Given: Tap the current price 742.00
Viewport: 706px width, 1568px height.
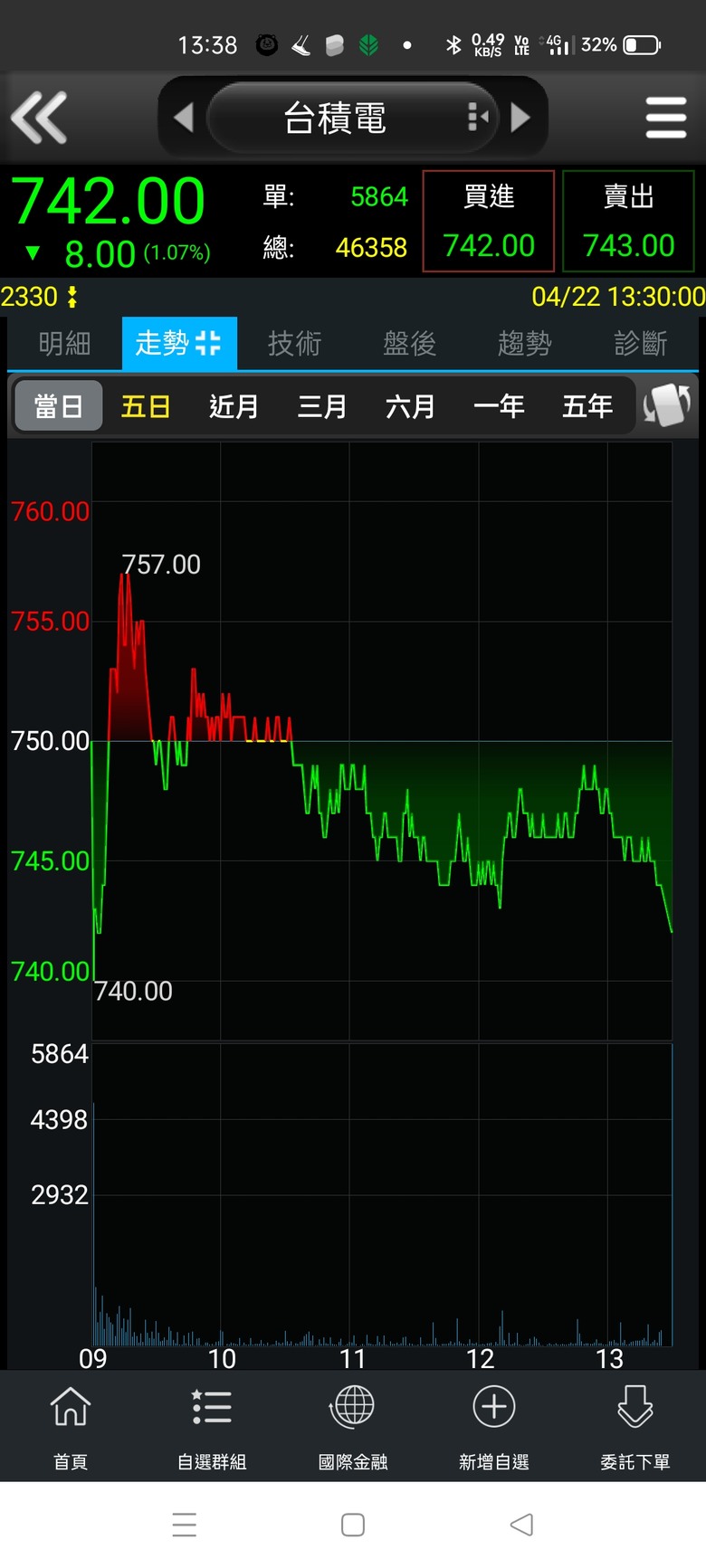Looking at the screenshot, I should [x=108, y=201].
